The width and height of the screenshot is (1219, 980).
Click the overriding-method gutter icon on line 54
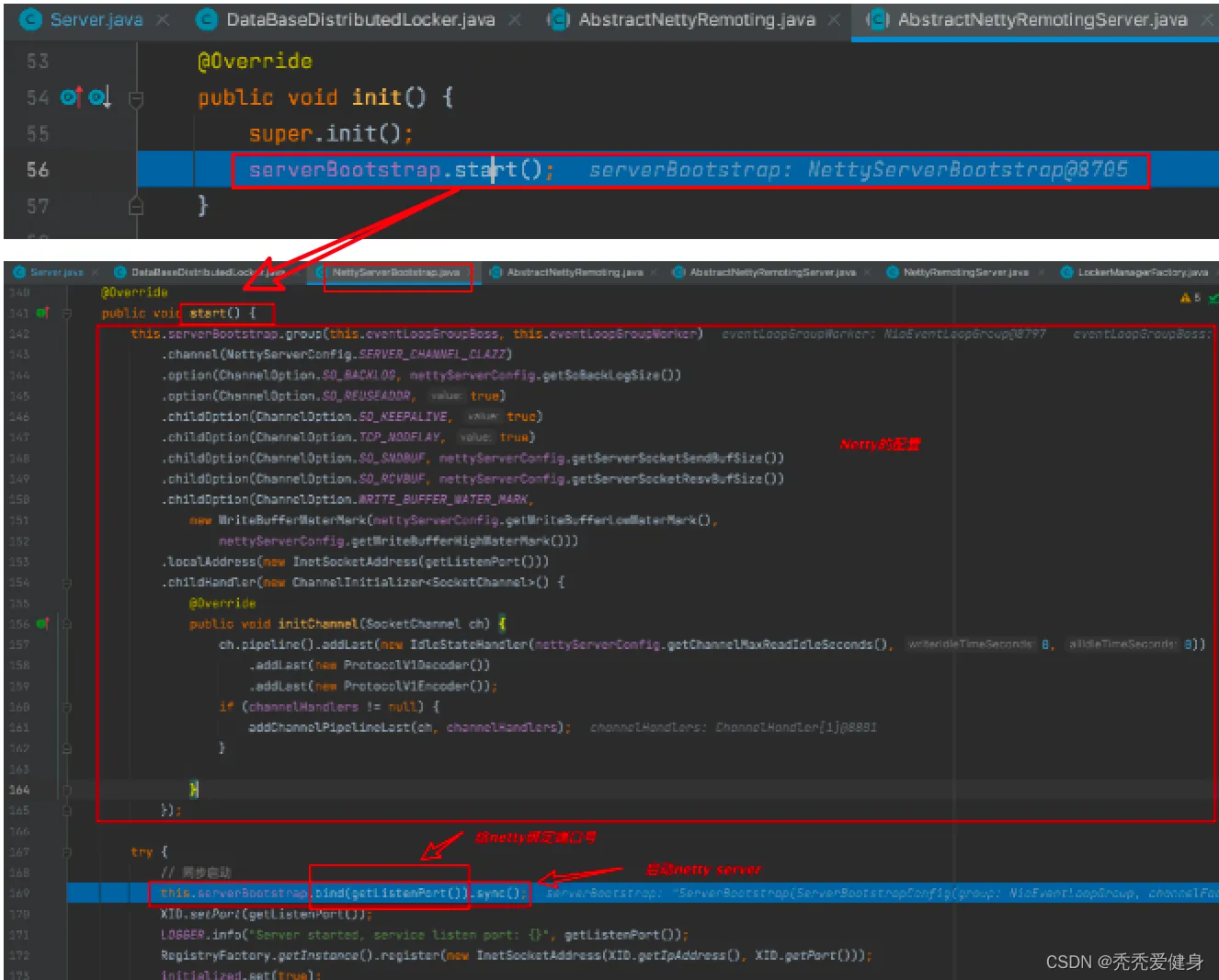pos(72,97)
